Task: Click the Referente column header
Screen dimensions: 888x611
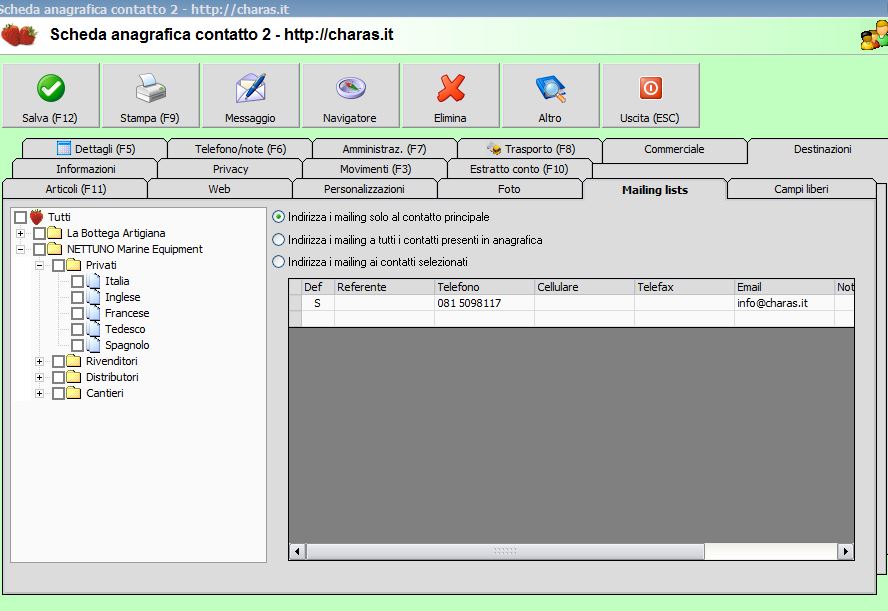Action: click(384, 287)
